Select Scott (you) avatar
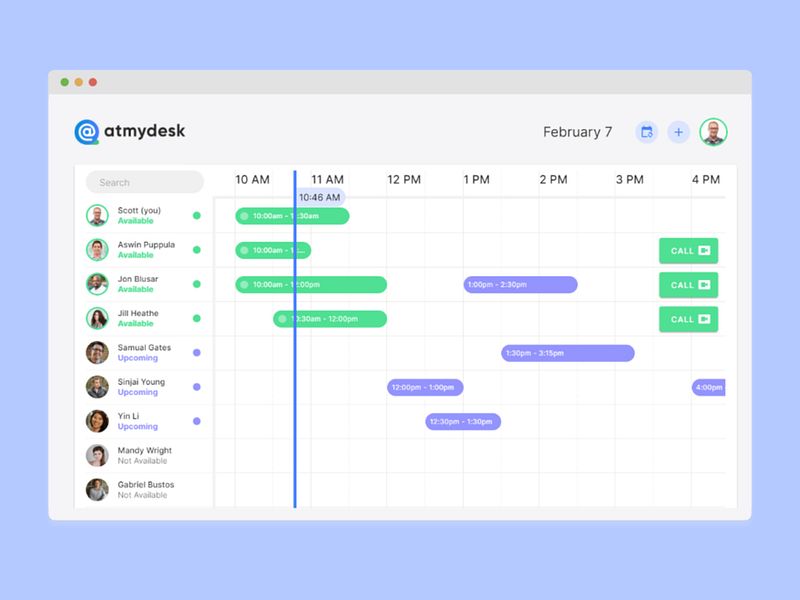Screen dimensions: 800x600 (x=97, y=215)
